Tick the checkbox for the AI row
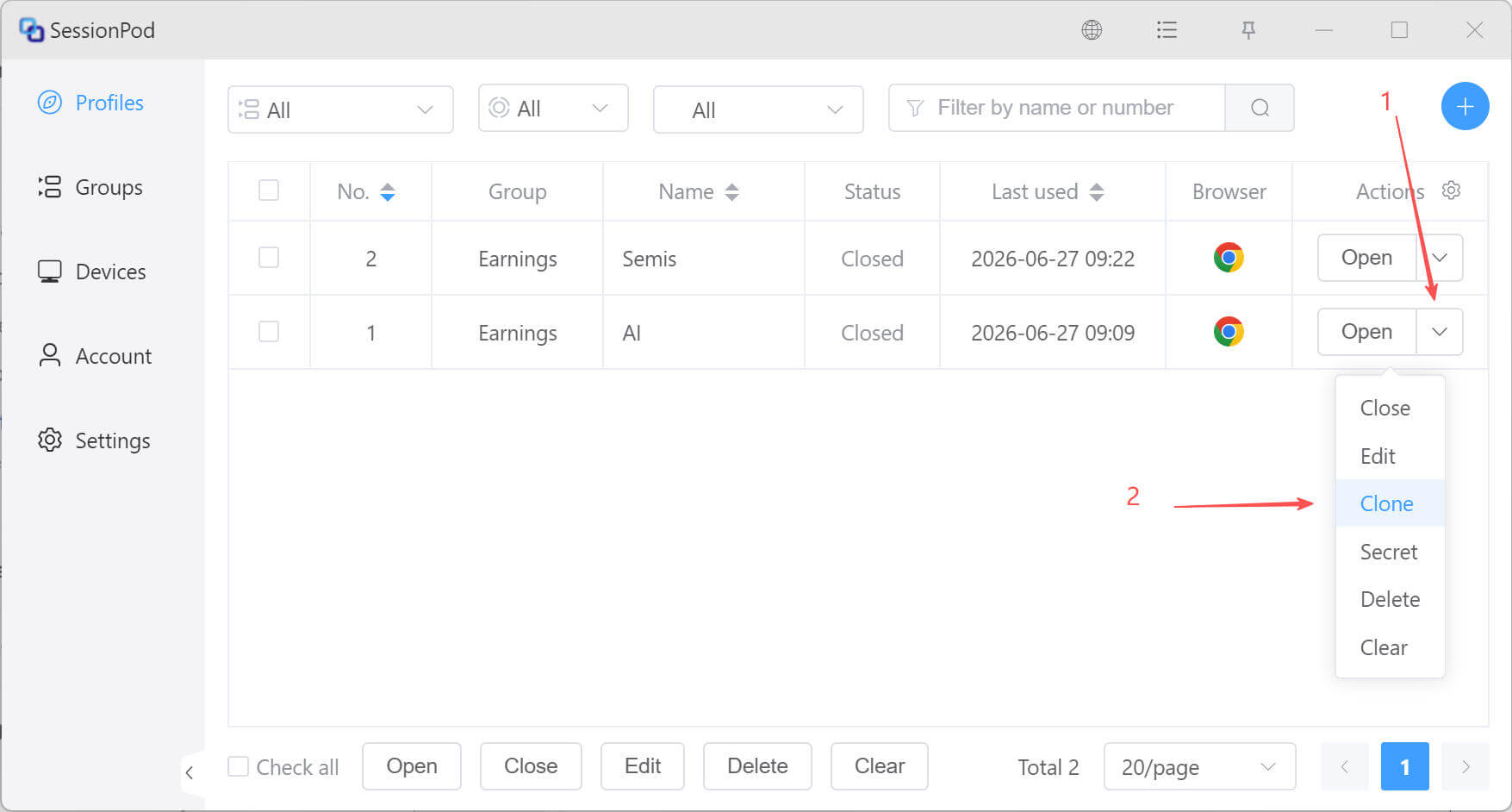Viewport: 1512px width, 812px height. click(x=269, y=332)
